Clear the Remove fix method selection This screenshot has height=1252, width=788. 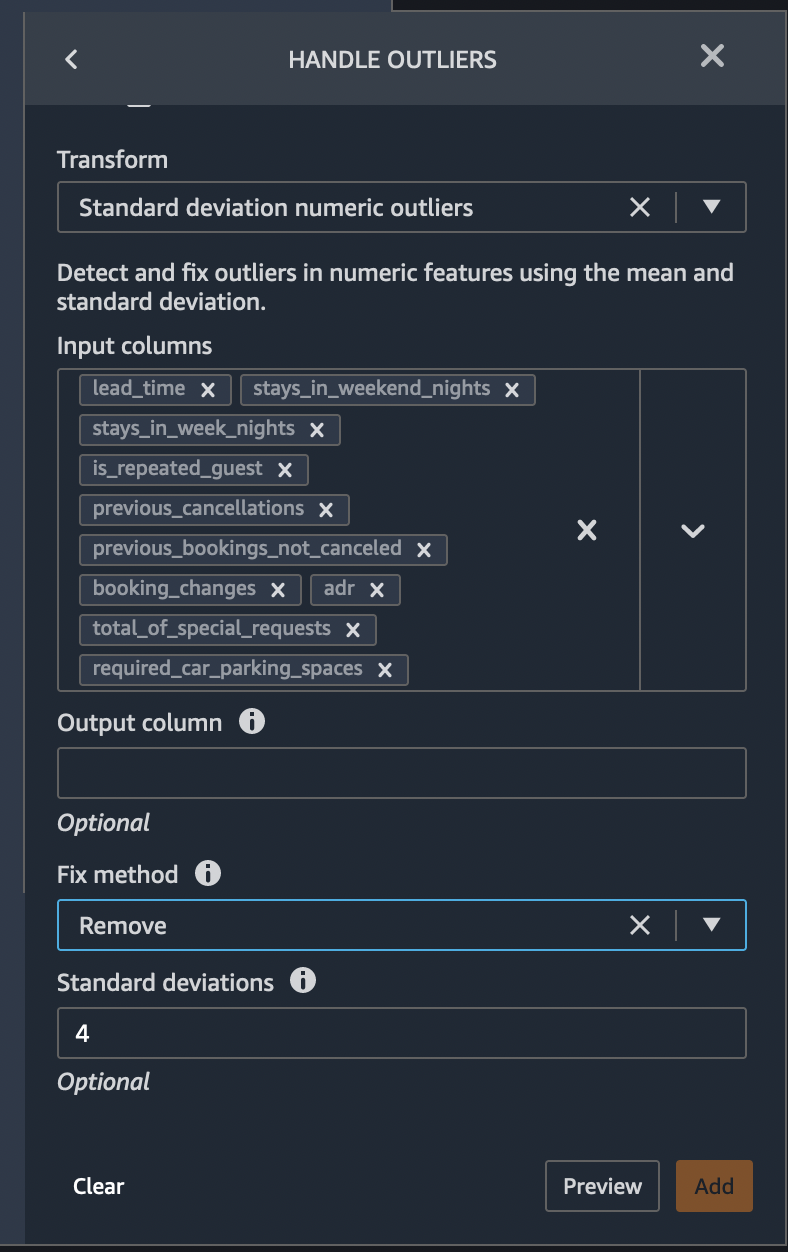(x=640, y=925)
